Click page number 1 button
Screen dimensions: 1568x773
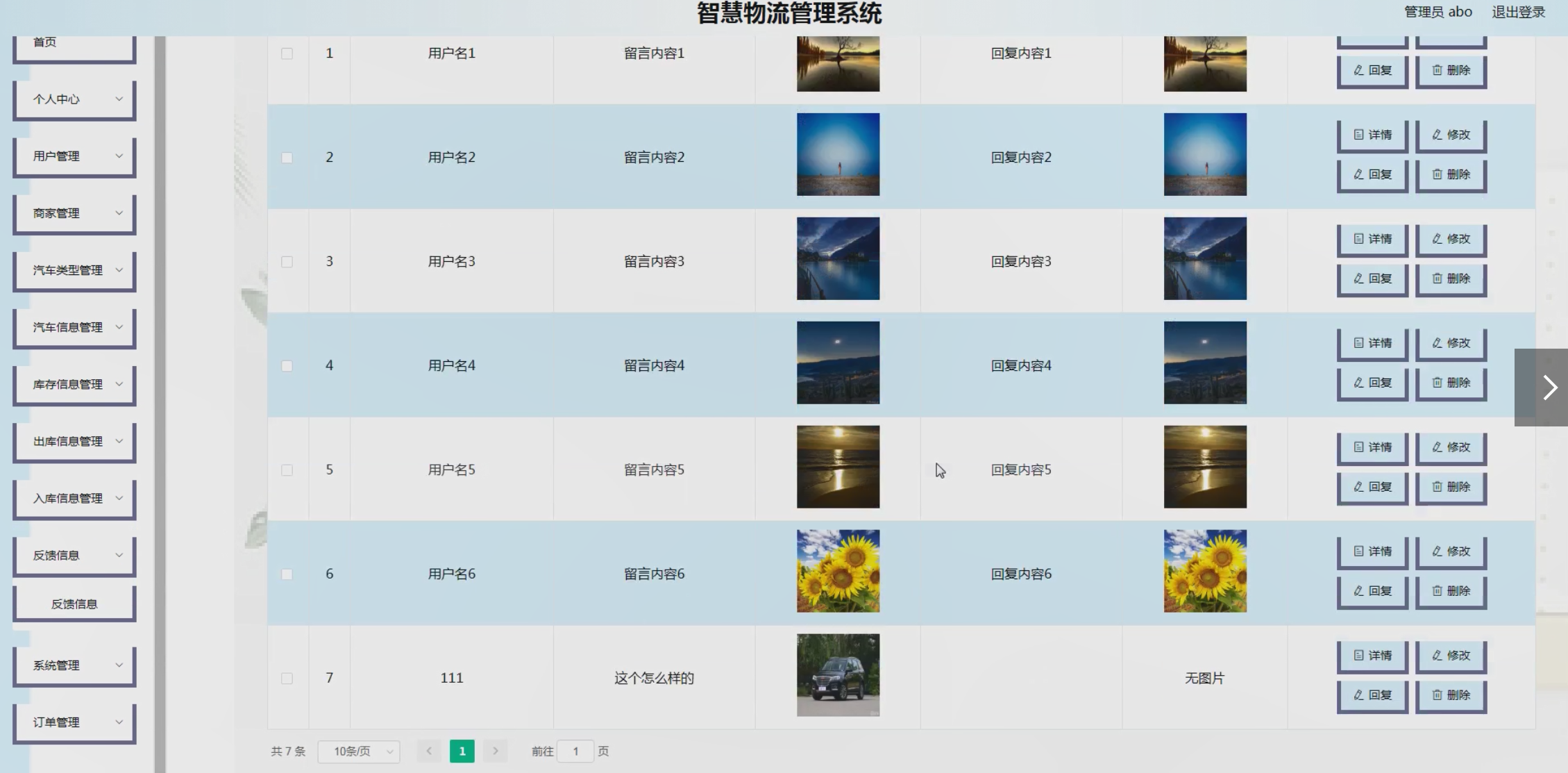pyautogui.click(x=462, y=751)
